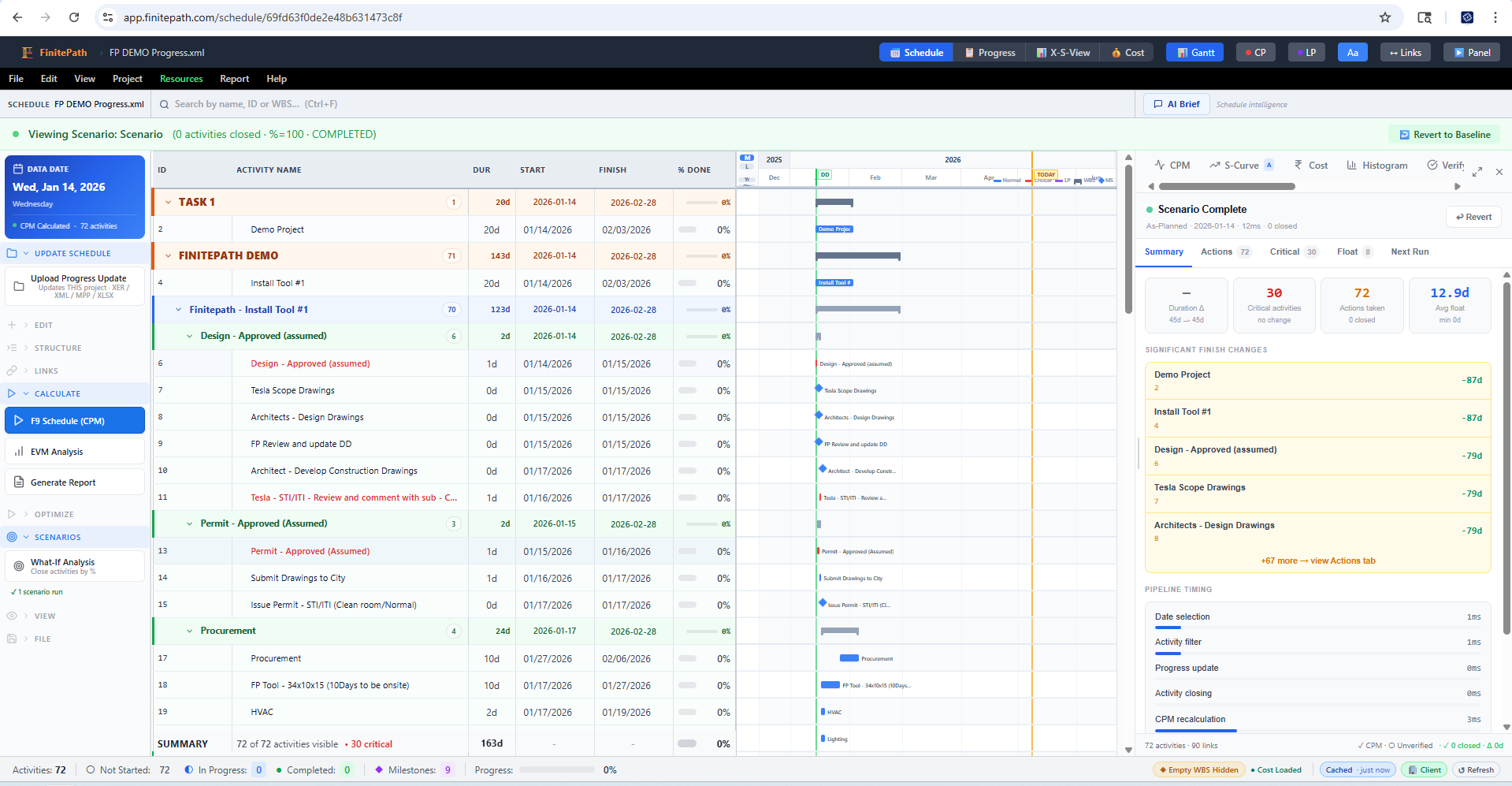This screenshot has width=1512, height=786.
Task: Click the document icon on Generate Report
Action: (x=19, y=482)
